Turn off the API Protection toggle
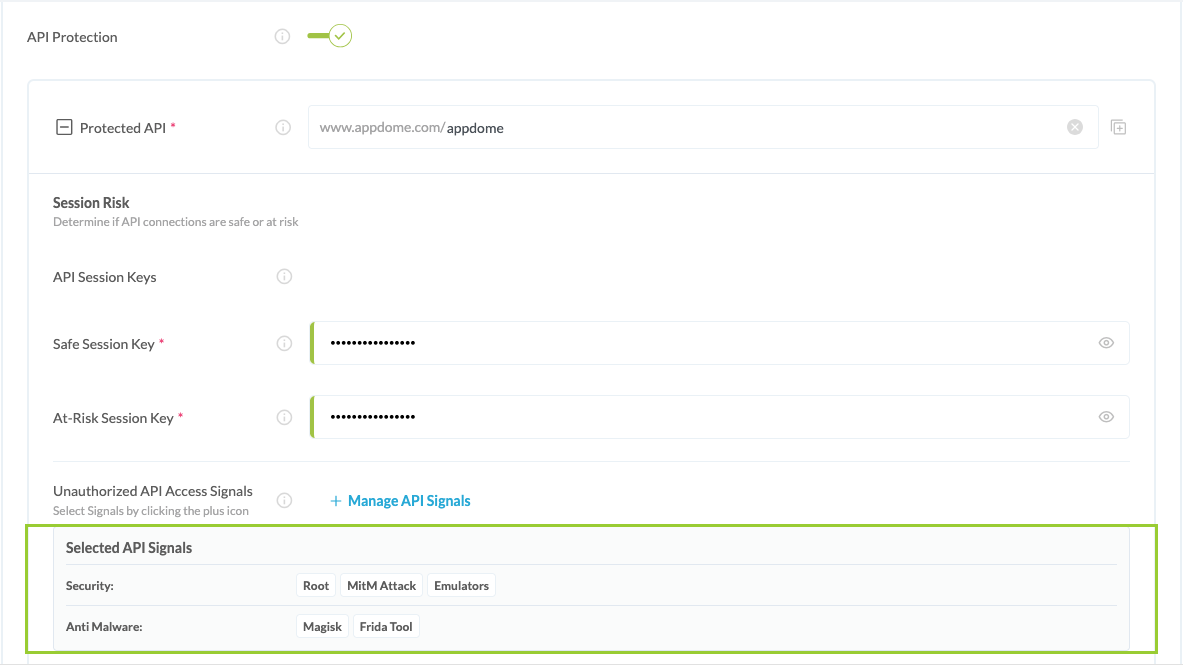Image resolution: width=1183 pixels, height=665 pixels. 330,35
